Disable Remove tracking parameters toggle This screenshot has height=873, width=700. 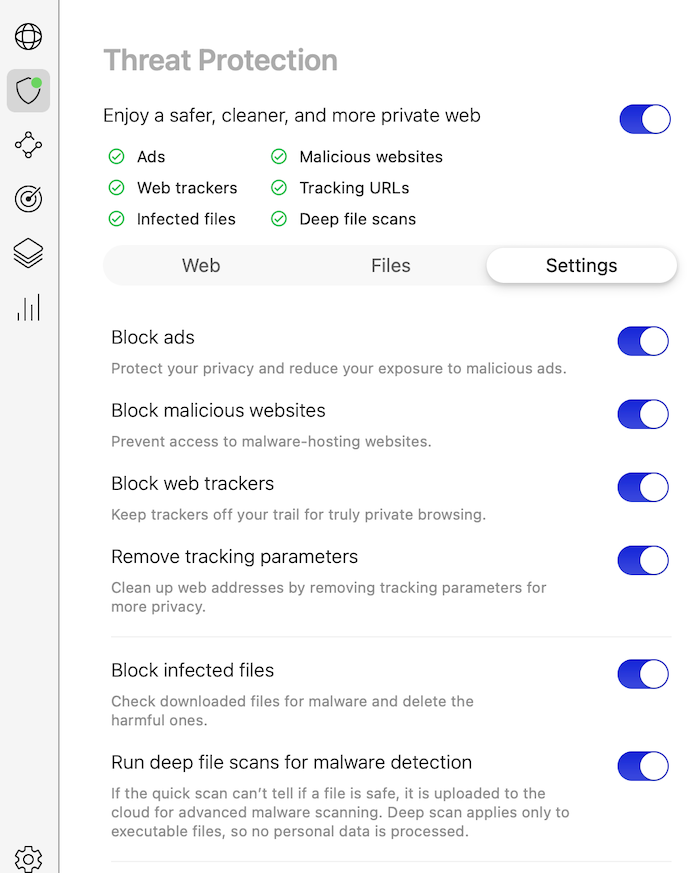(643, 560)
